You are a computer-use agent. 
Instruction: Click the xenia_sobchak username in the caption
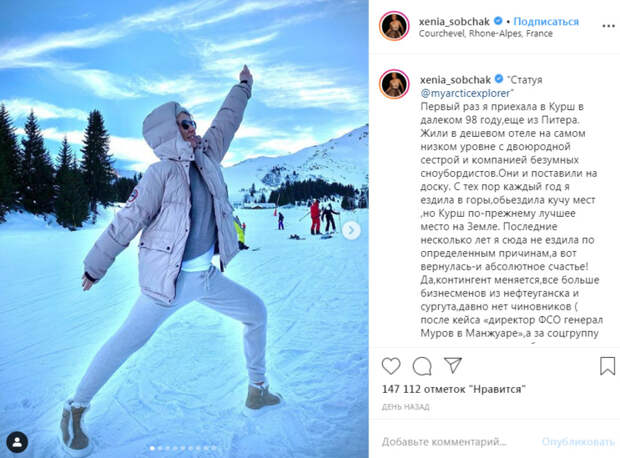(455, 80)
